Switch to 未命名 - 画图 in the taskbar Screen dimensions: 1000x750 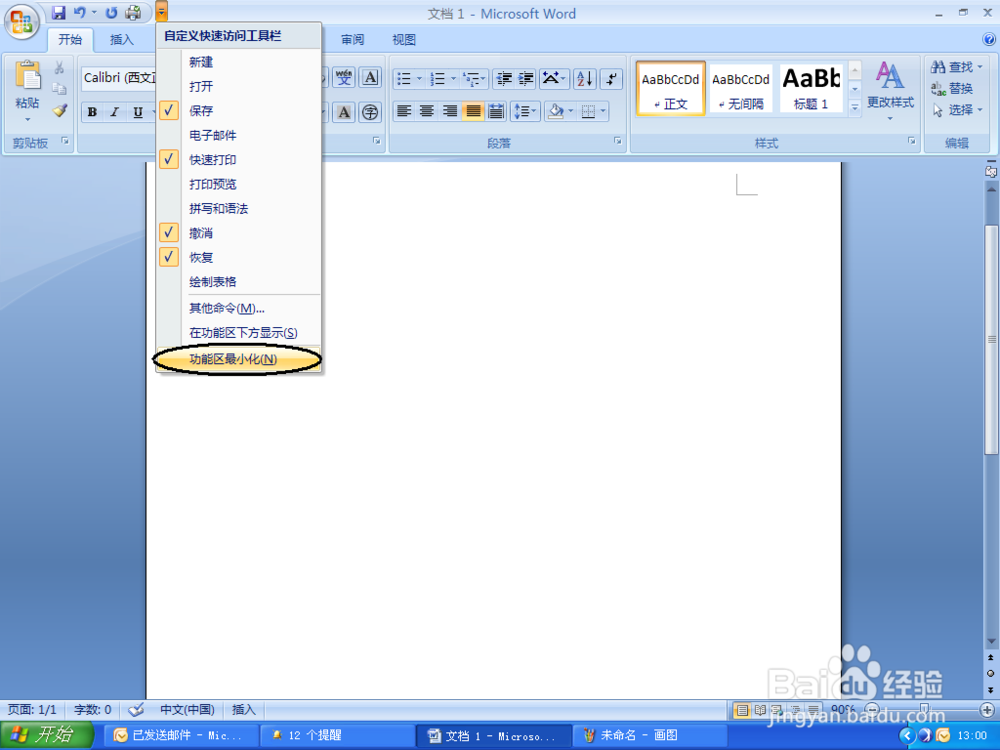pyautogui.click(x=650, y=734)
